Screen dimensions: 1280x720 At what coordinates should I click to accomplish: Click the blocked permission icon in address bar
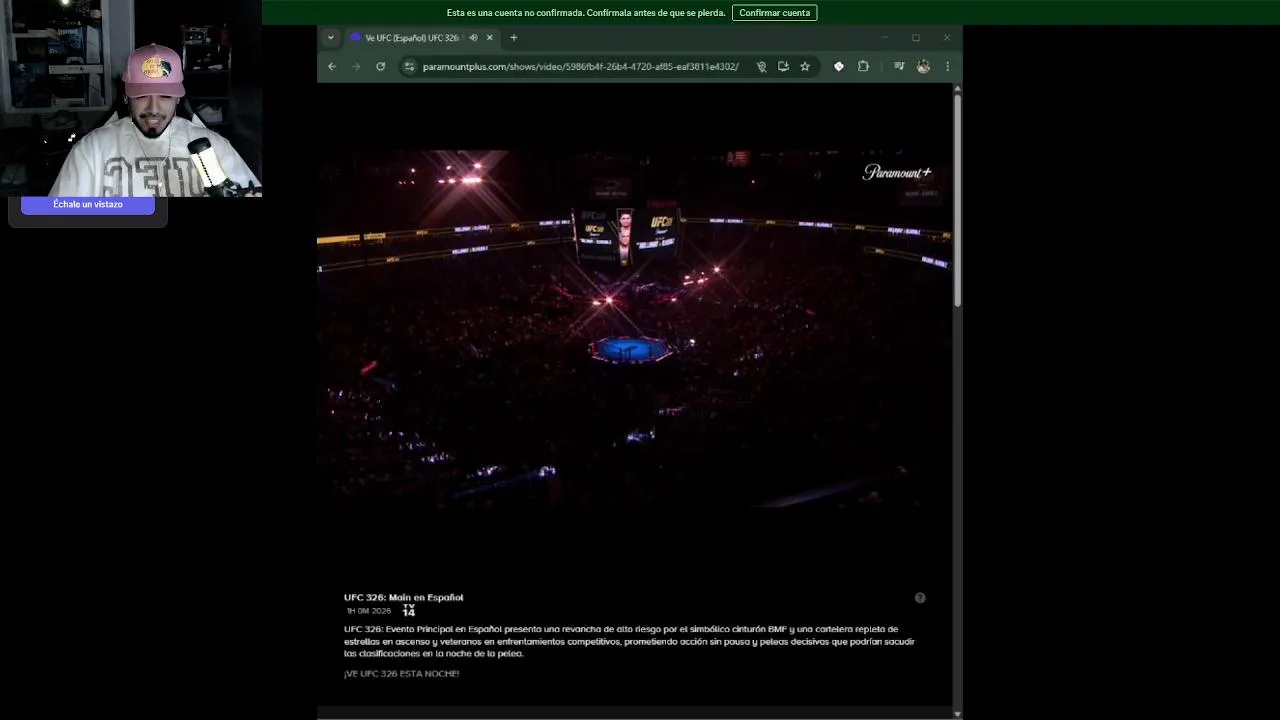click(761, 66)
